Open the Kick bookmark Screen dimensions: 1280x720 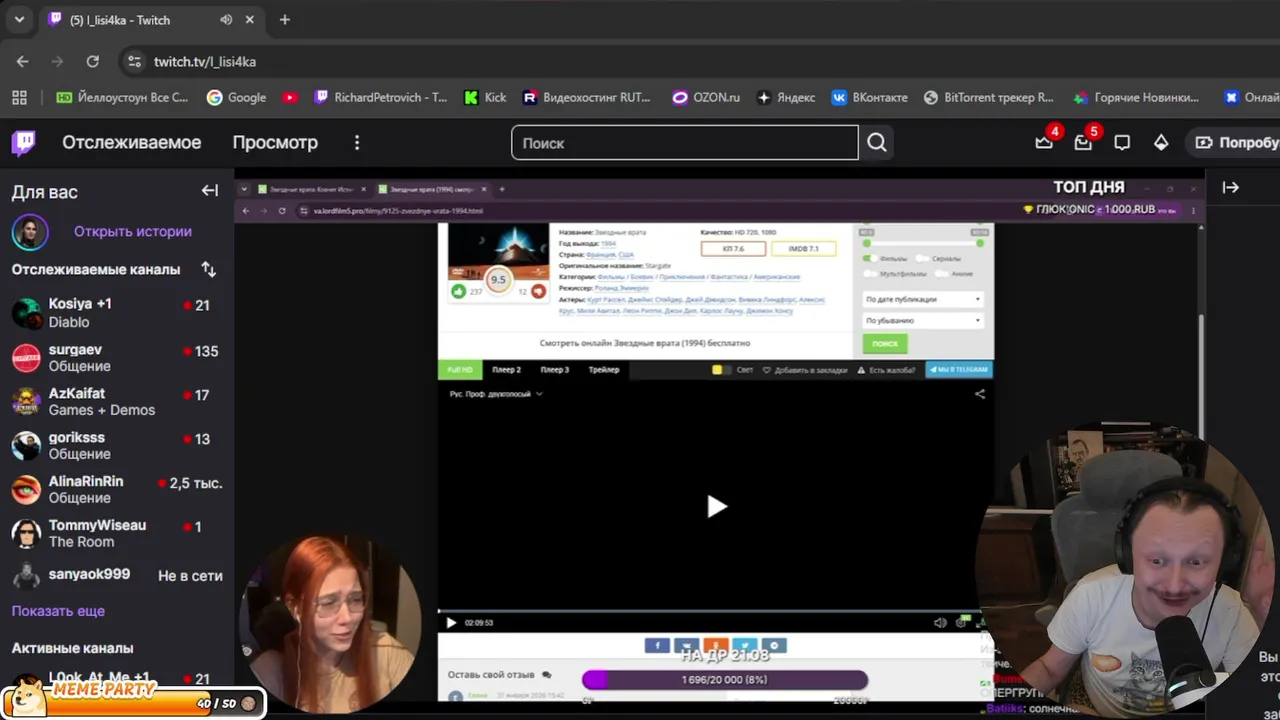(x=485, y=97)
